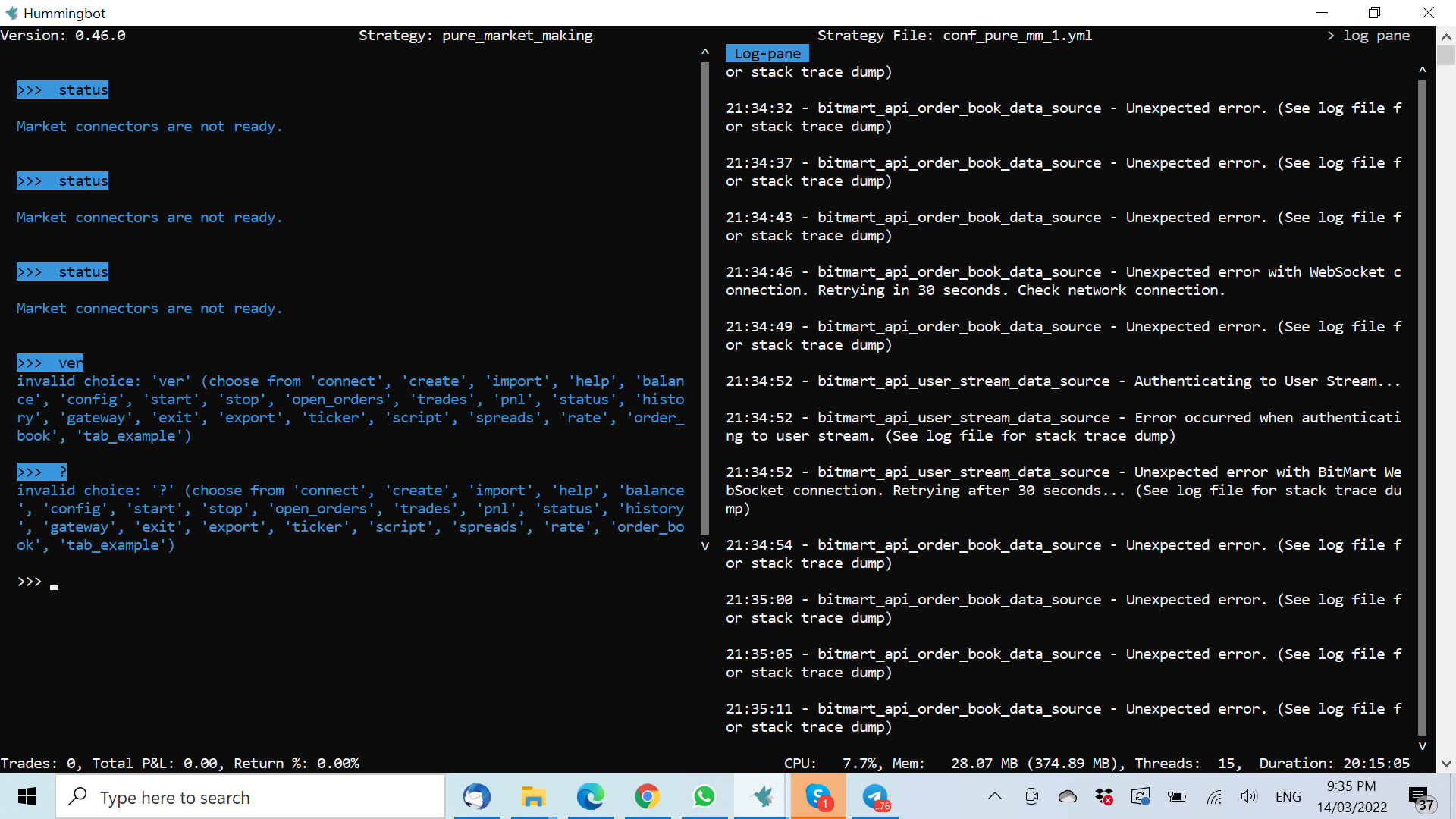Viewport: 1456px width, 819px height.
Task: Click window scrollbar down arrow
Action: [1446, 764]
